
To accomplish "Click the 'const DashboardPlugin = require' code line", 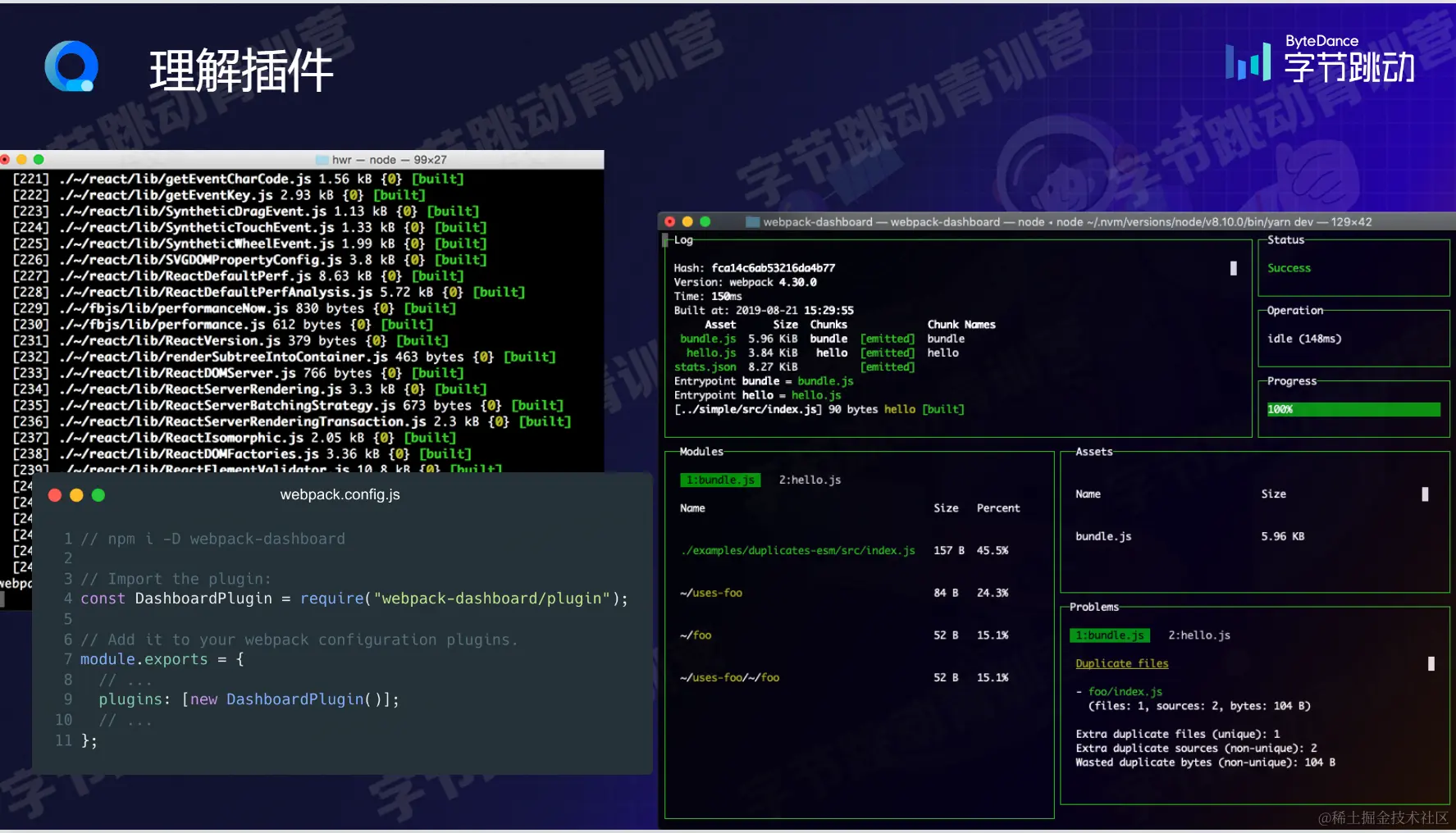I will point(354,599).
